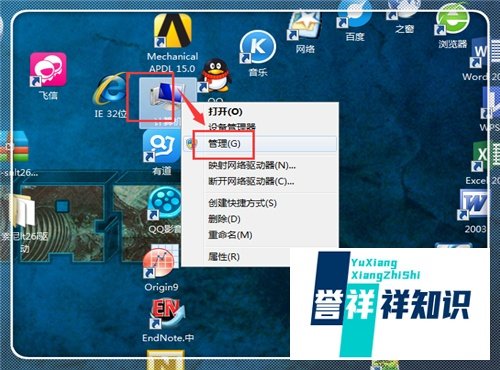Select 创建快捷方式(S) in the menu
Screen dimensions: 500x370
click(x=242, y=203)
